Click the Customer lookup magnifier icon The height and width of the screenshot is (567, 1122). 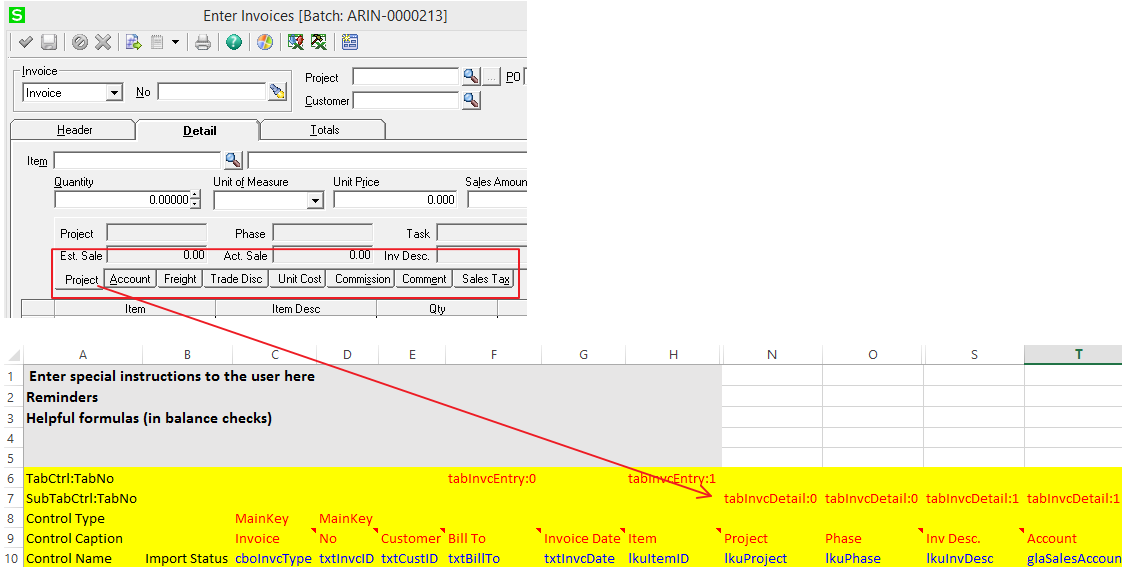click(x=471, y=100)
